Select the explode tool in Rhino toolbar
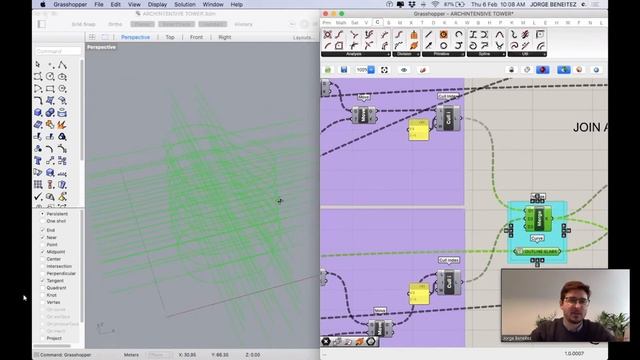Viewport: 640px width, 360px height. (x=62, y=124)
